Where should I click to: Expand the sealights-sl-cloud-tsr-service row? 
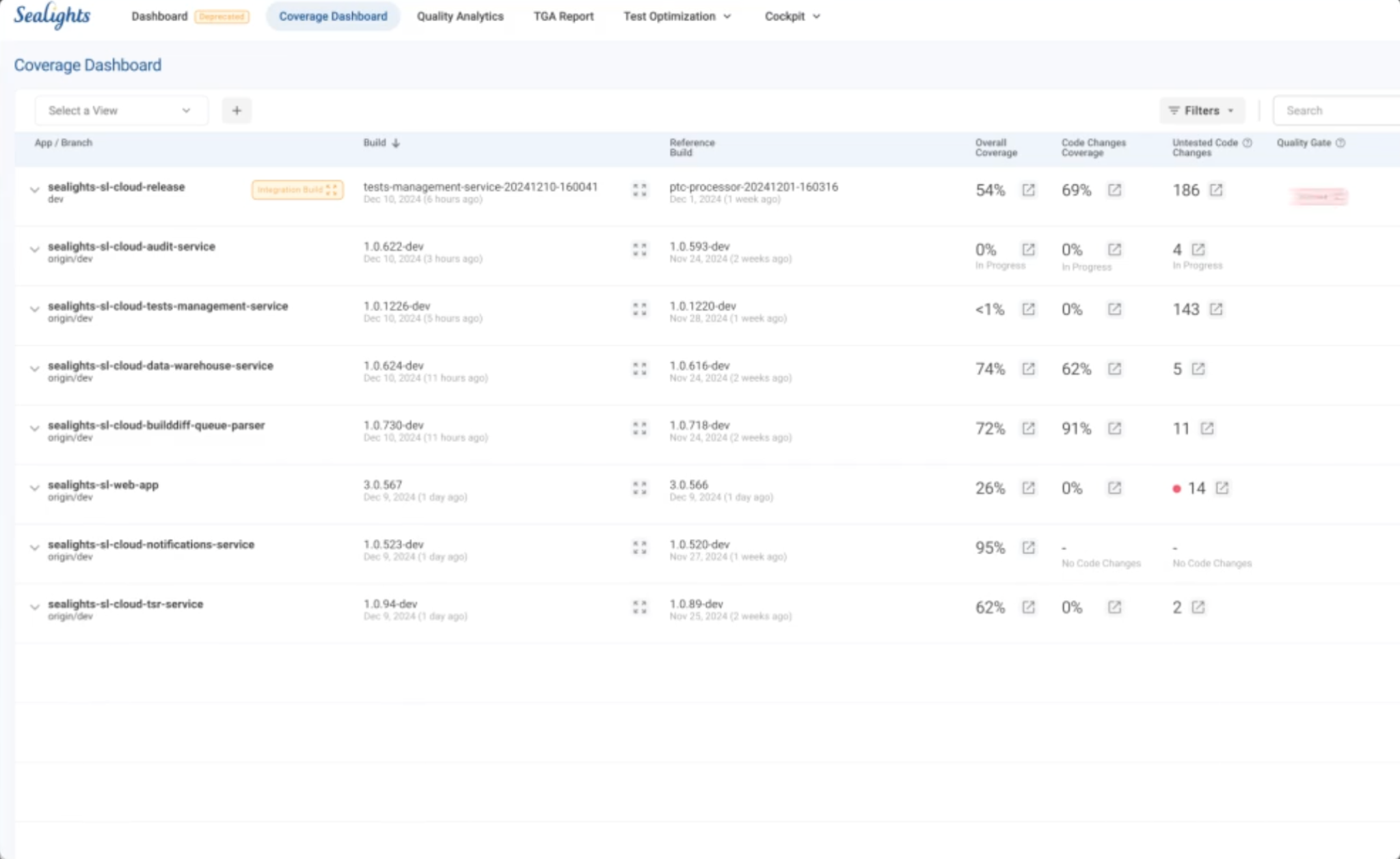pyautogui.click(x=34, y=607)
